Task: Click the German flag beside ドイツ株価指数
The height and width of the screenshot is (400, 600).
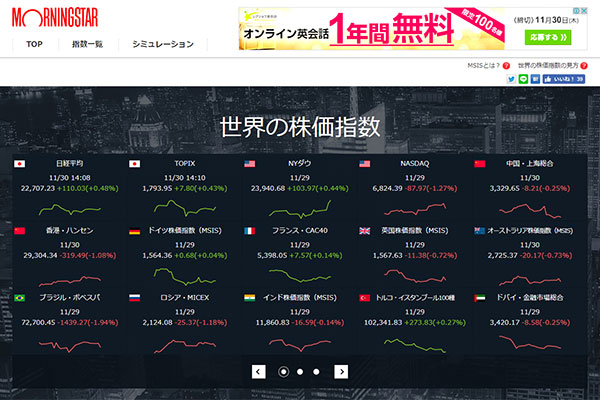Action: 134,231
